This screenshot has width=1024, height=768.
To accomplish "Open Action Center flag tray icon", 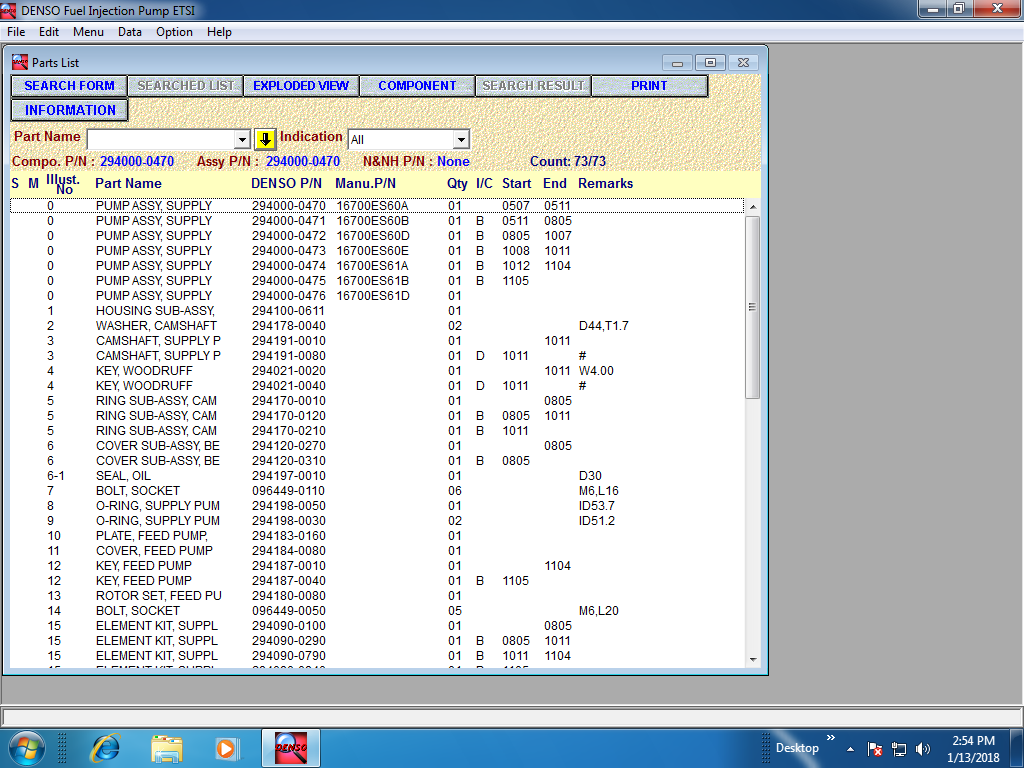I will click(x=875, y=749).
